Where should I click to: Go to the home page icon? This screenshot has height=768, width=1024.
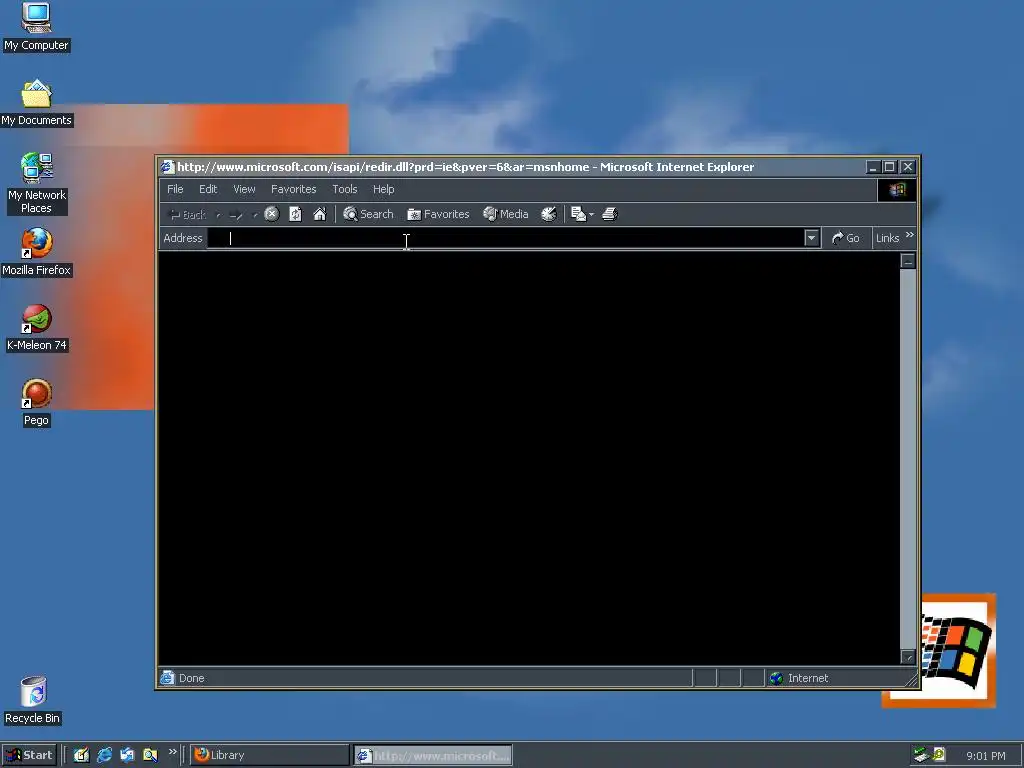click(319, 214)
